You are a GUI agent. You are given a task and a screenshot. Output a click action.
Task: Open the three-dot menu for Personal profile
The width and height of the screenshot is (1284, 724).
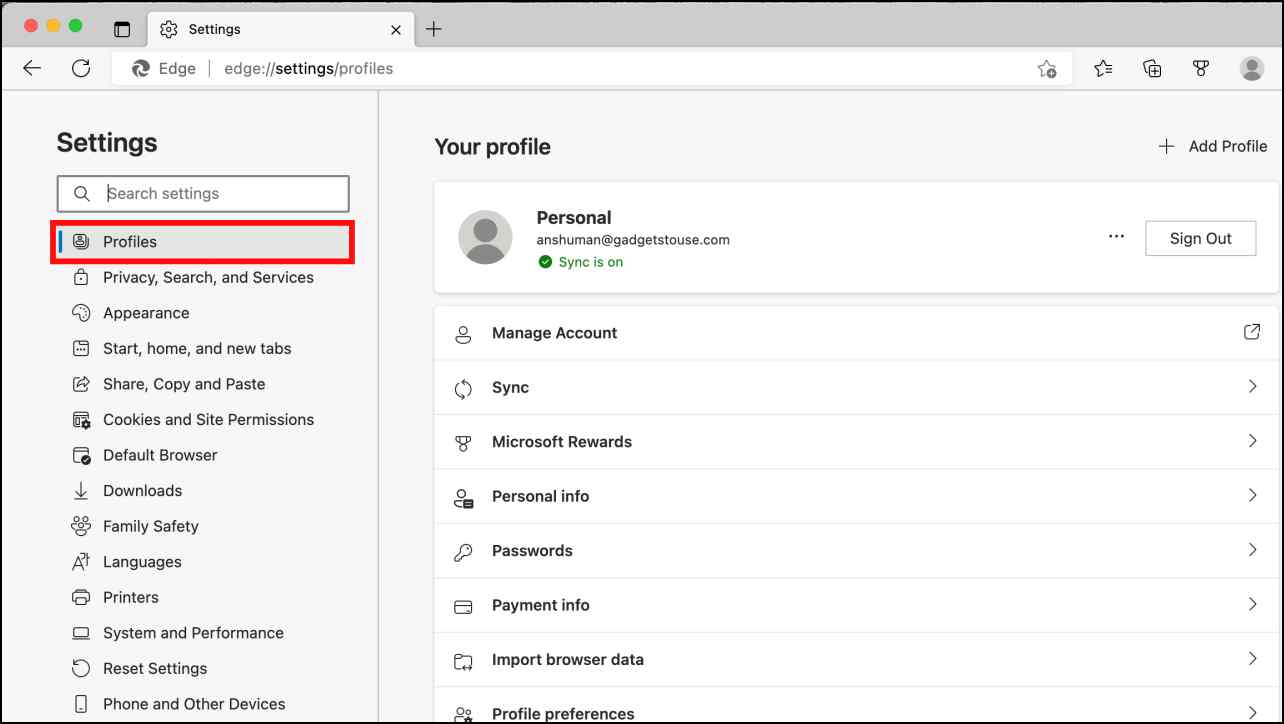pyautogui.click(x=1116, y=238)
